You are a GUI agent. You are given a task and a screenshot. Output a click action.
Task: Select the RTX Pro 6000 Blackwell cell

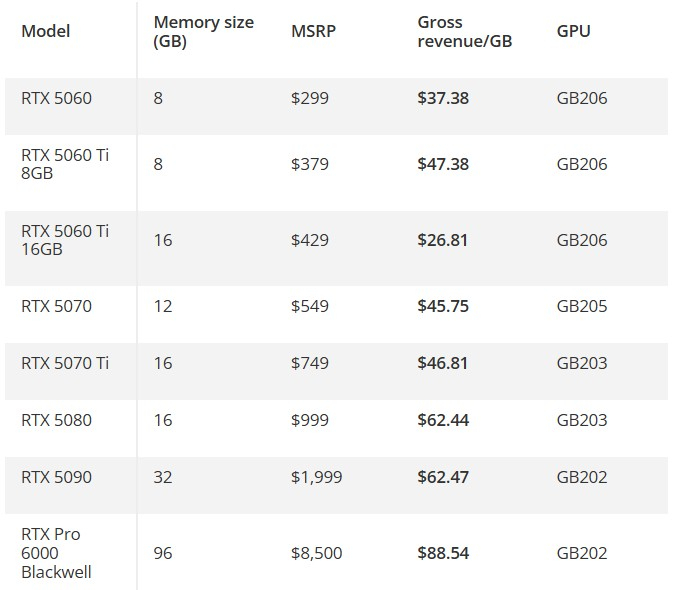tap(56, 553)
